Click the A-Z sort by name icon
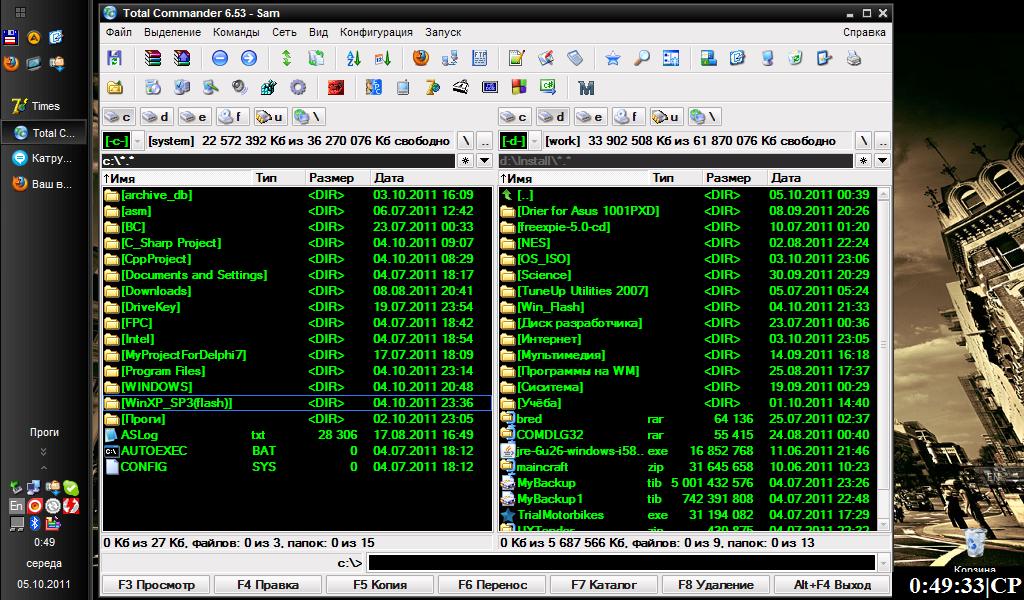The image size is (1024, 600). pos(353,58)
